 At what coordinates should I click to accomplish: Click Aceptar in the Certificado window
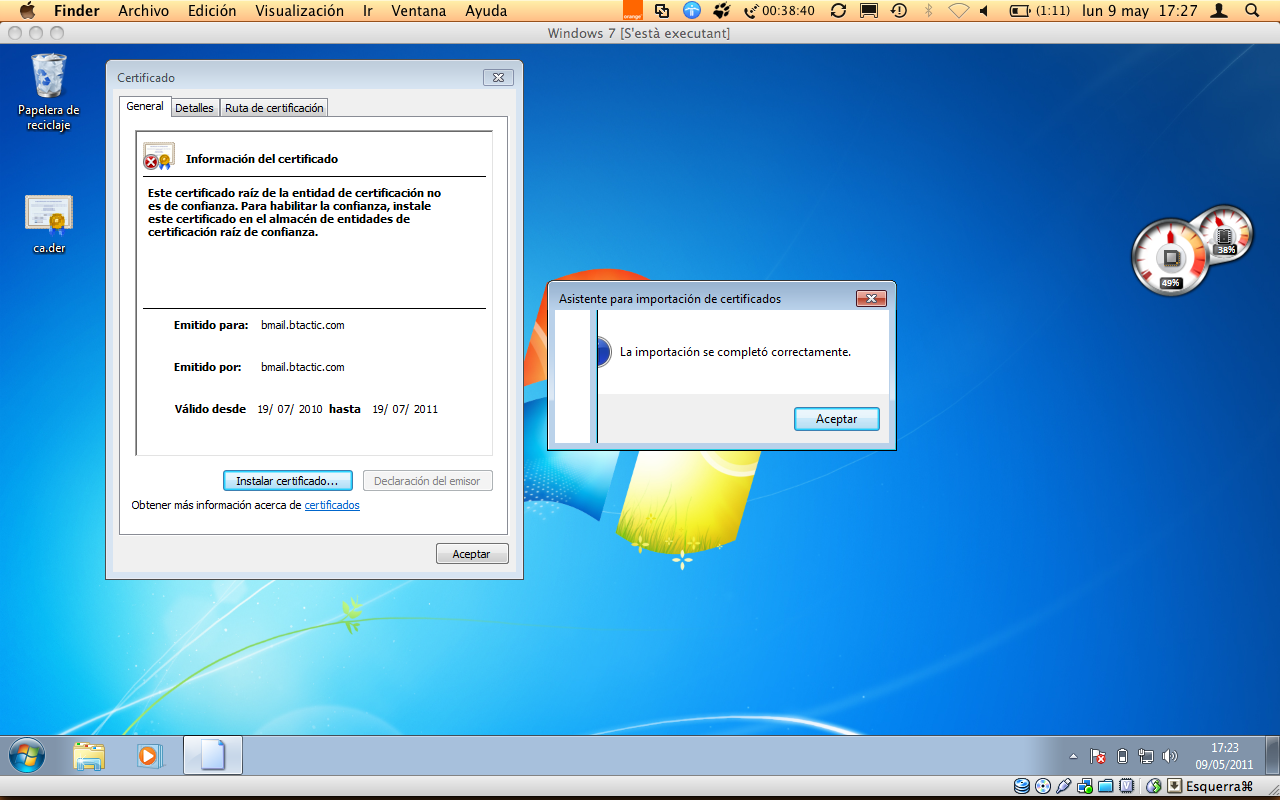click(472, 553)
